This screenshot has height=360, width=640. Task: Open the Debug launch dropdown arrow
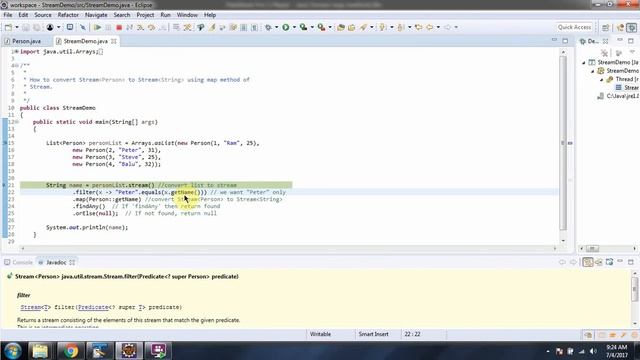pyautogui.click(x=276, y=27)
